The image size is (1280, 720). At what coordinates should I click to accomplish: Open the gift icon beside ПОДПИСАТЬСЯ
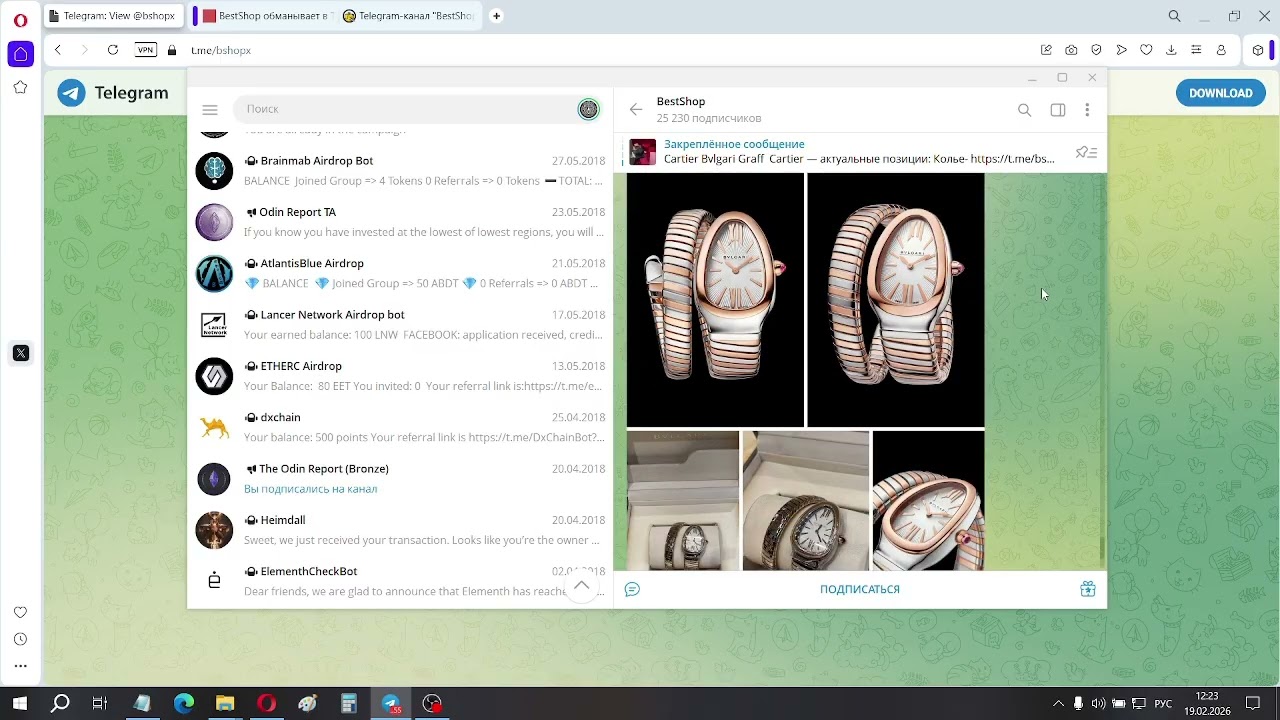1088,589
